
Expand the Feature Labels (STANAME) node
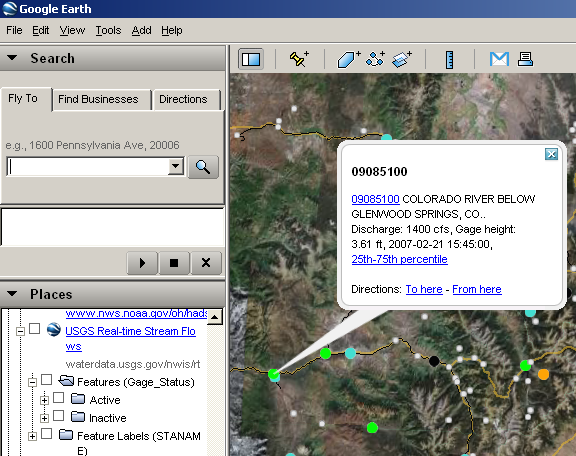point(32,436)
